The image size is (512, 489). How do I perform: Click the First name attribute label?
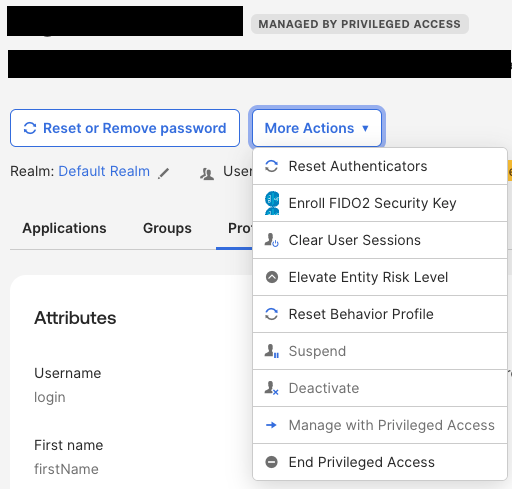point(69,445)
